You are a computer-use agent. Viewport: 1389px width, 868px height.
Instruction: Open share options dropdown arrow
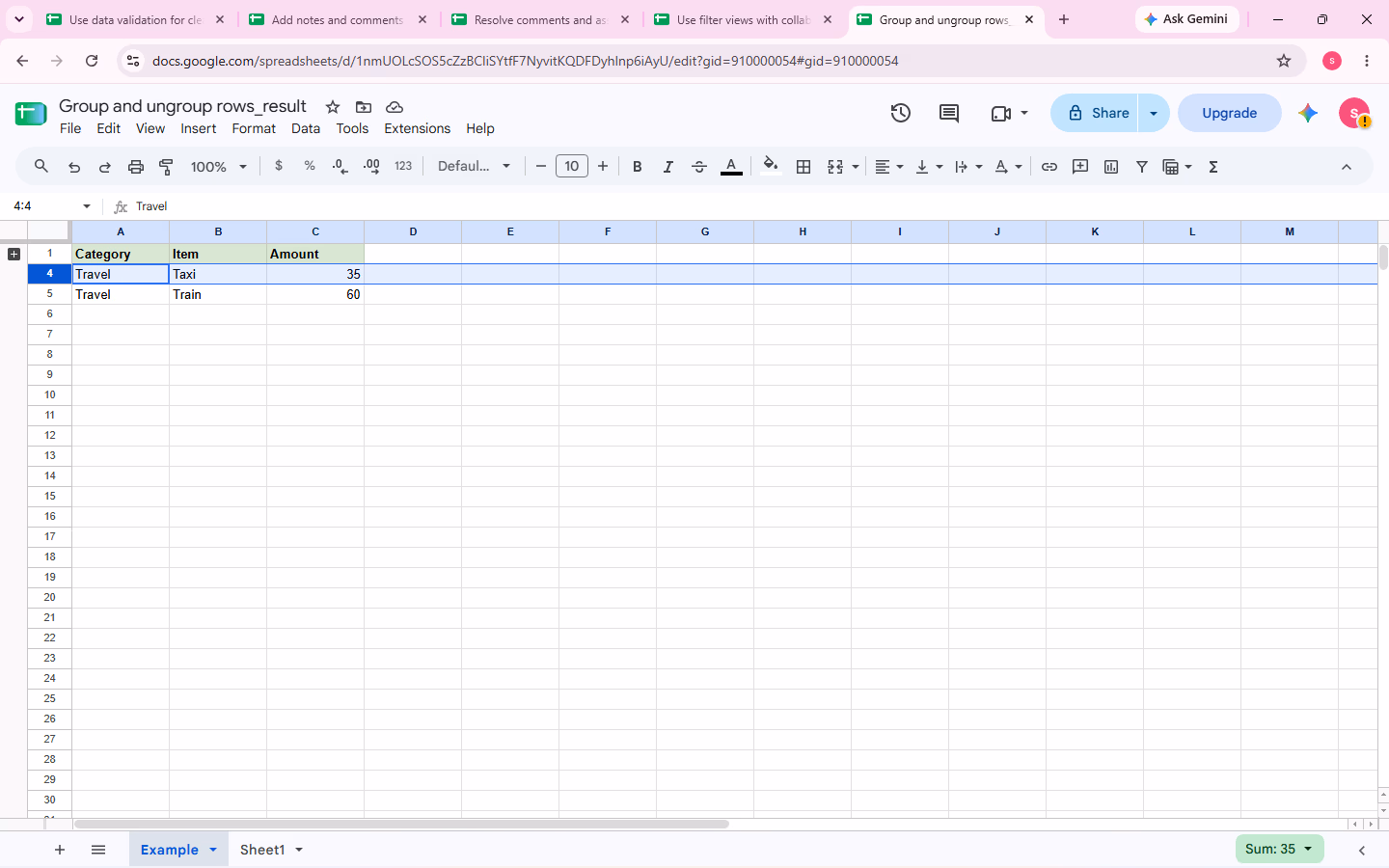[x=1154, y=113]
